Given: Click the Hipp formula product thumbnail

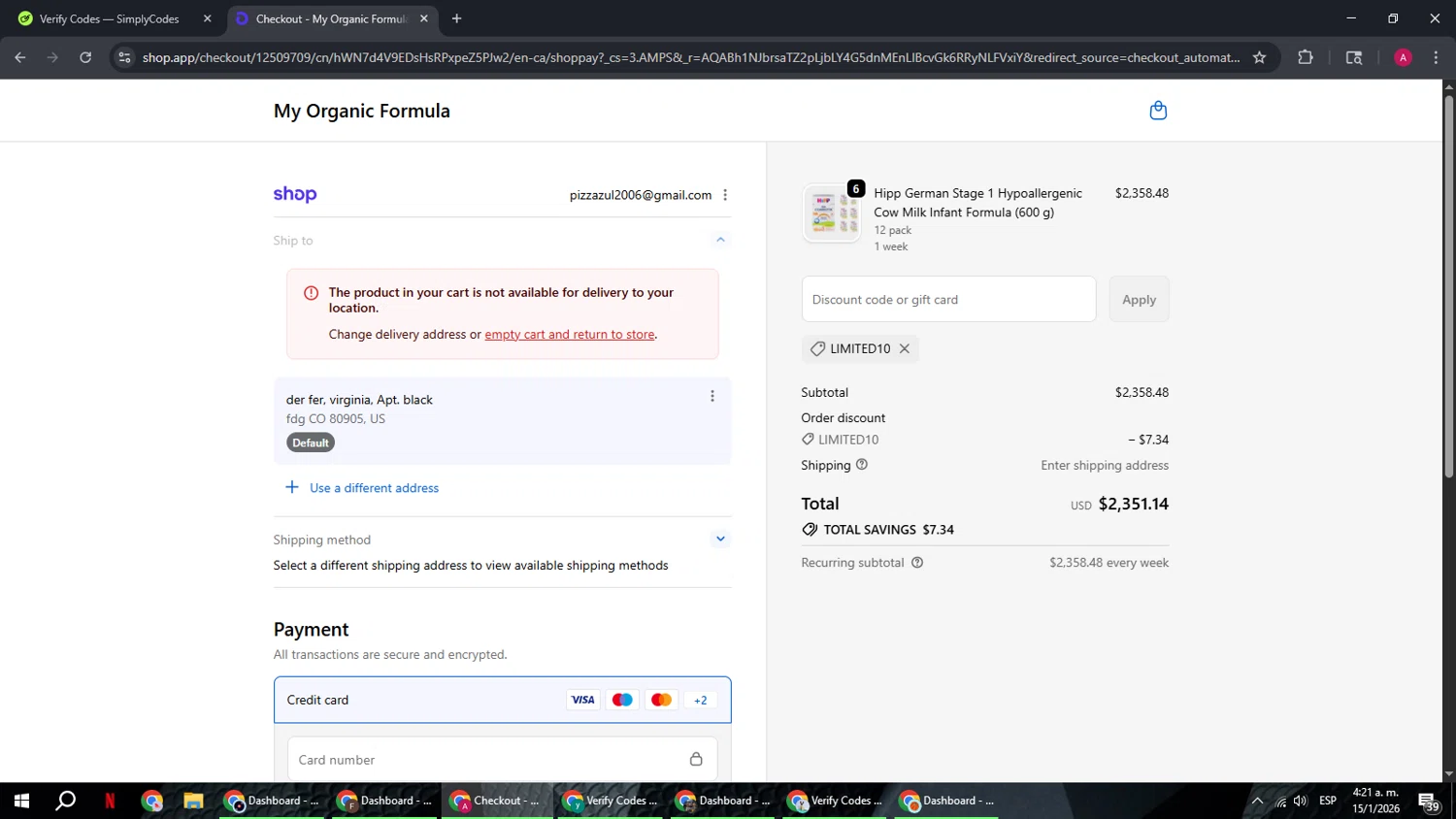Looking at the screenshot, I should pyautogui.click(x=832, y=213).
